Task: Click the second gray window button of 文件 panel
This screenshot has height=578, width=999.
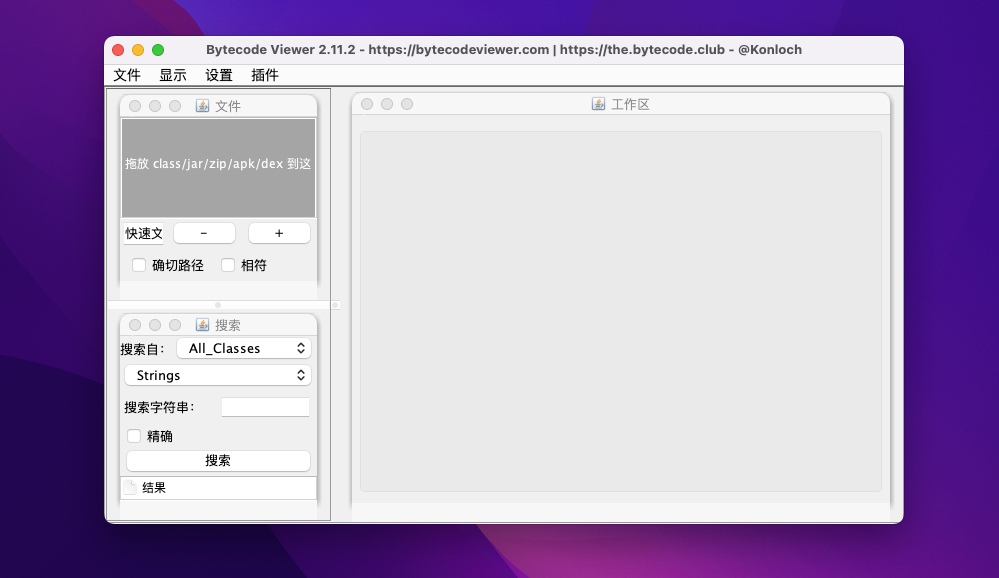Action: point(155,106)
